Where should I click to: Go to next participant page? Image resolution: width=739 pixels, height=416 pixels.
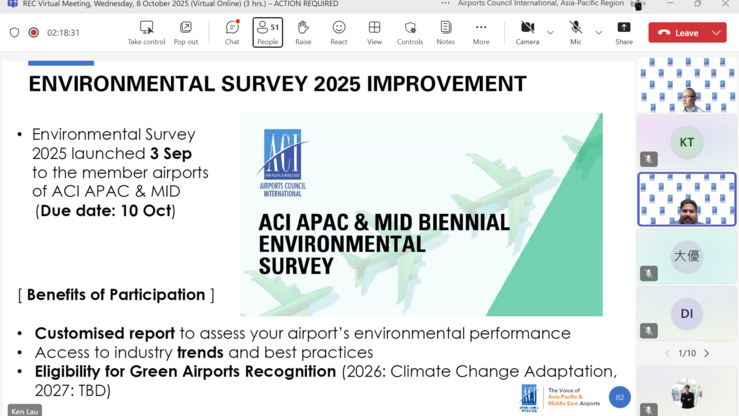(x=706, y=353)
